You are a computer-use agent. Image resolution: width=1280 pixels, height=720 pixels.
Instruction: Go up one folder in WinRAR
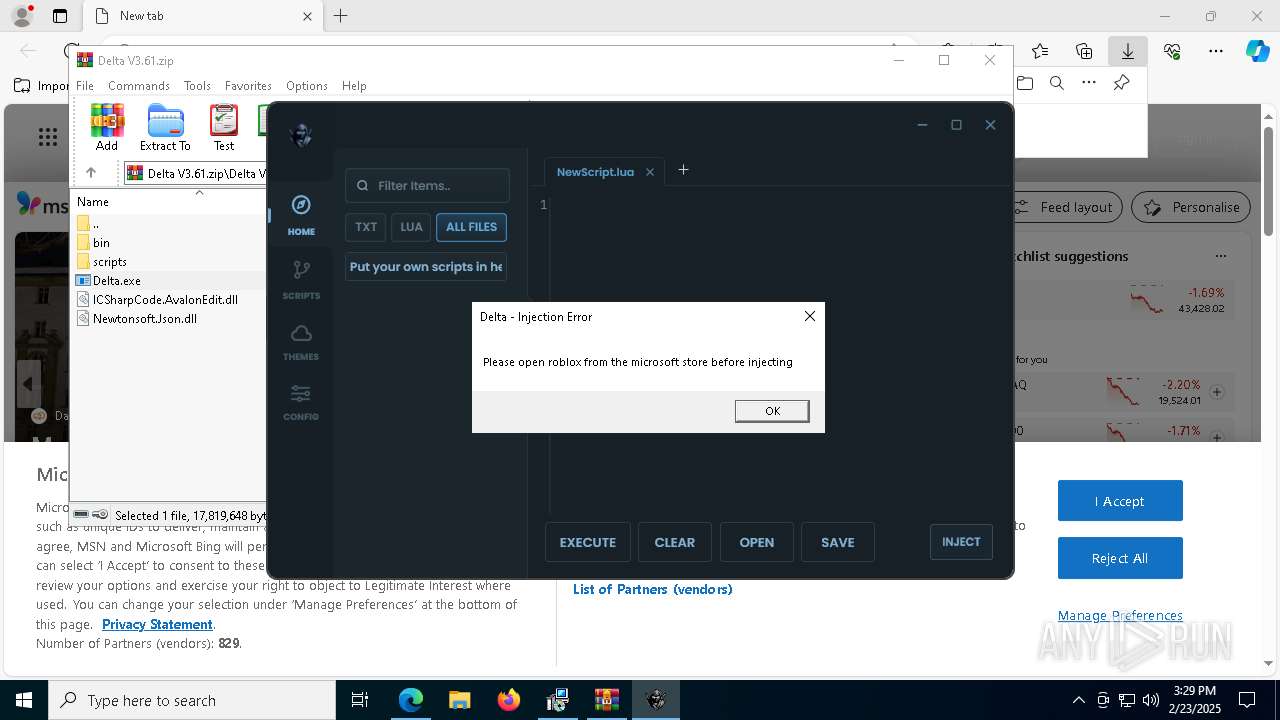tap(91, 173)
